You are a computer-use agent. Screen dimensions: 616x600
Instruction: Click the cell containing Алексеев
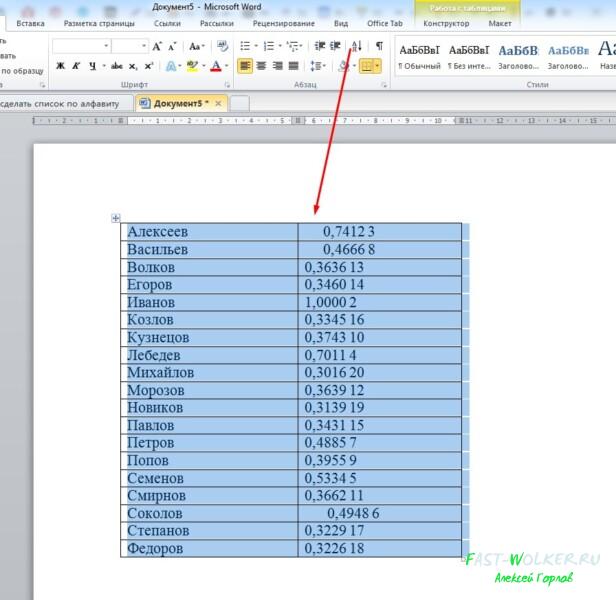coord(209,232)
